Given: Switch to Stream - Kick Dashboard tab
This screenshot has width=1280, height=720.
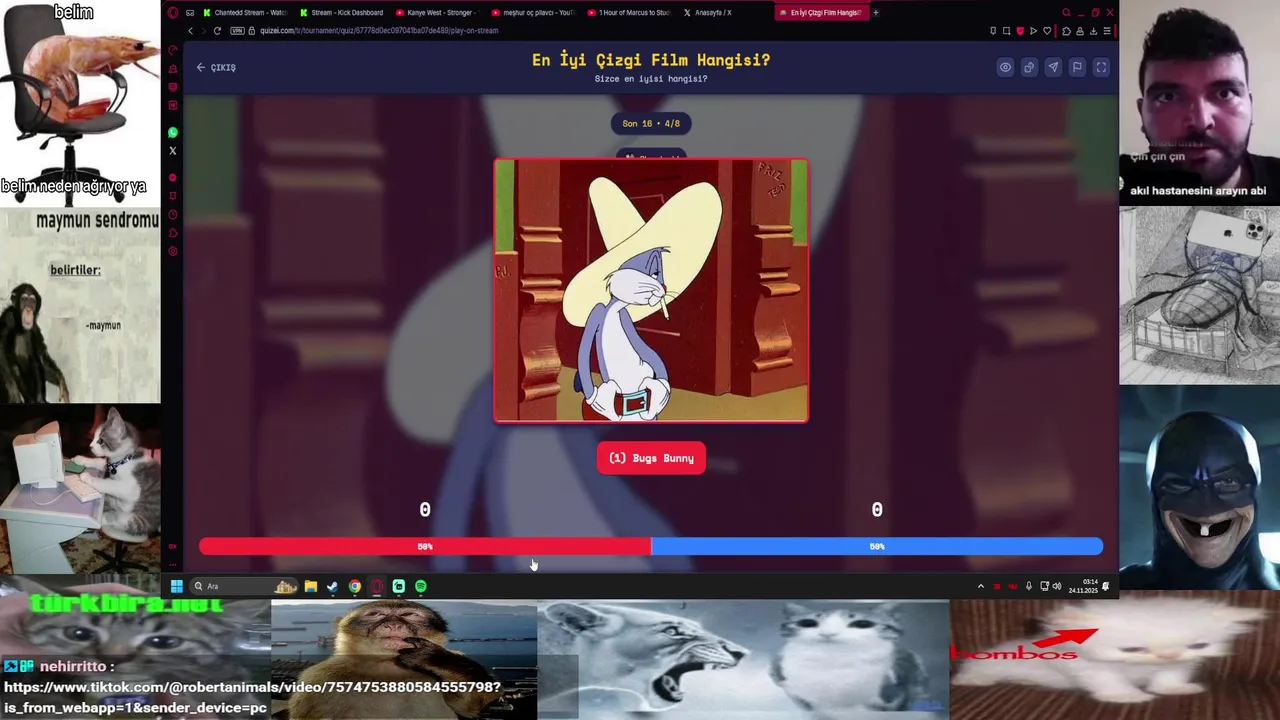Looking at the screenshot, I should [x=341, y=12].
